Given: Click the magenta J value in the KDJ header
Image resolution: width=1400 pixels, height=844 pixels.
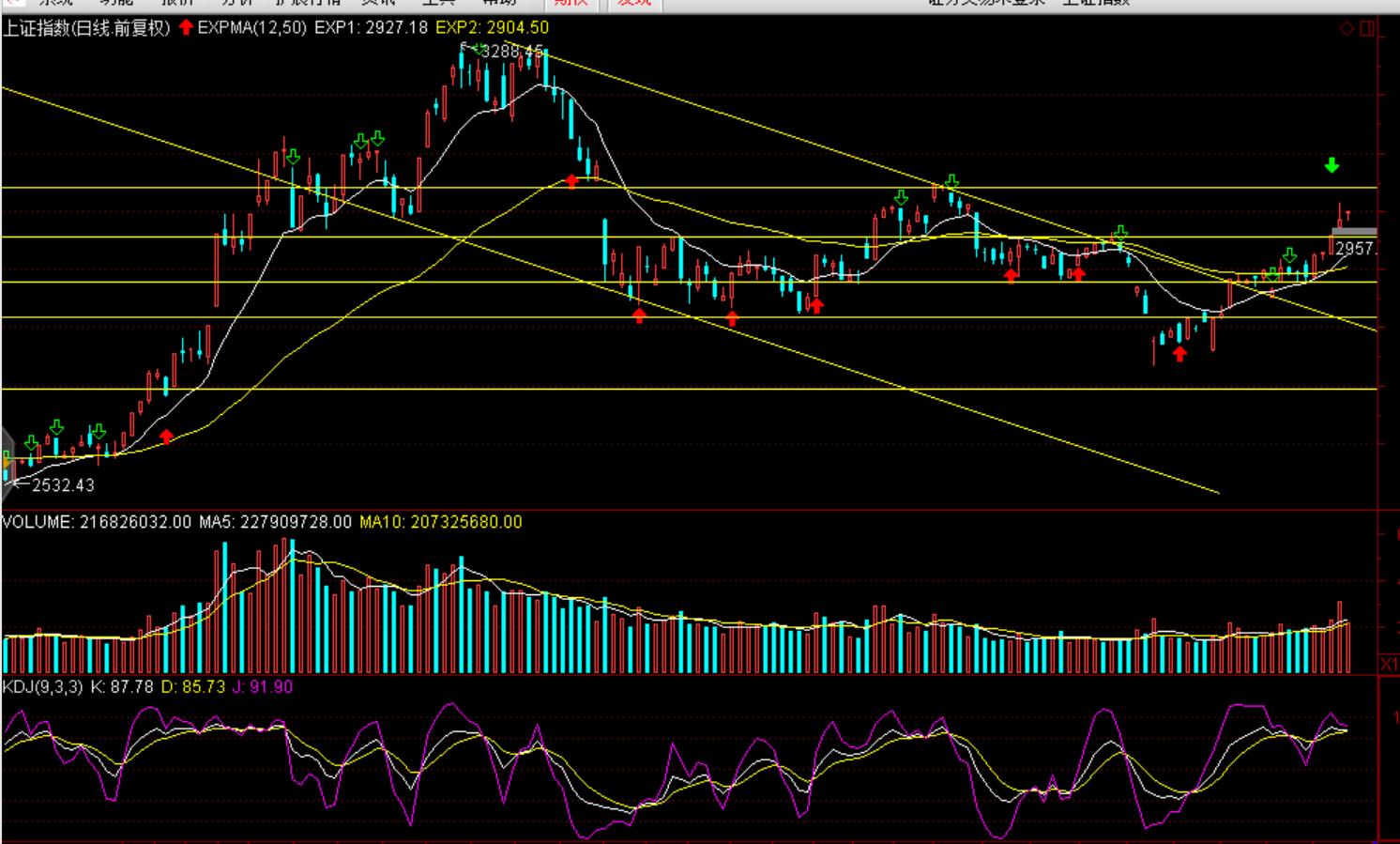Looking at the screenshot, I should pyautogui.click(x=263, y=687).
